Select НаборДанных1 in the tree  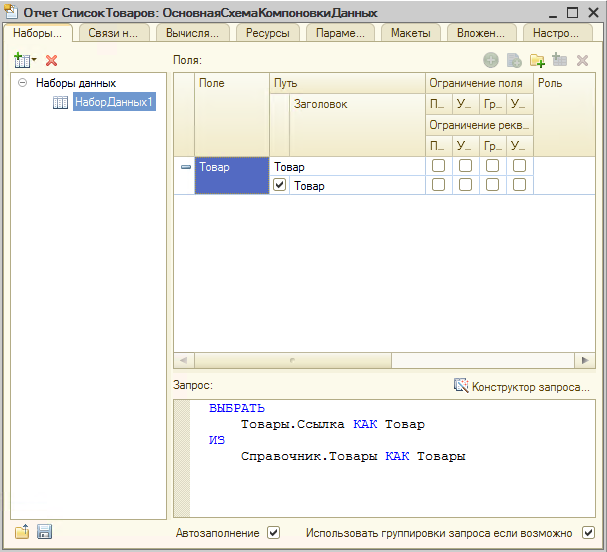tap(114, 102)
